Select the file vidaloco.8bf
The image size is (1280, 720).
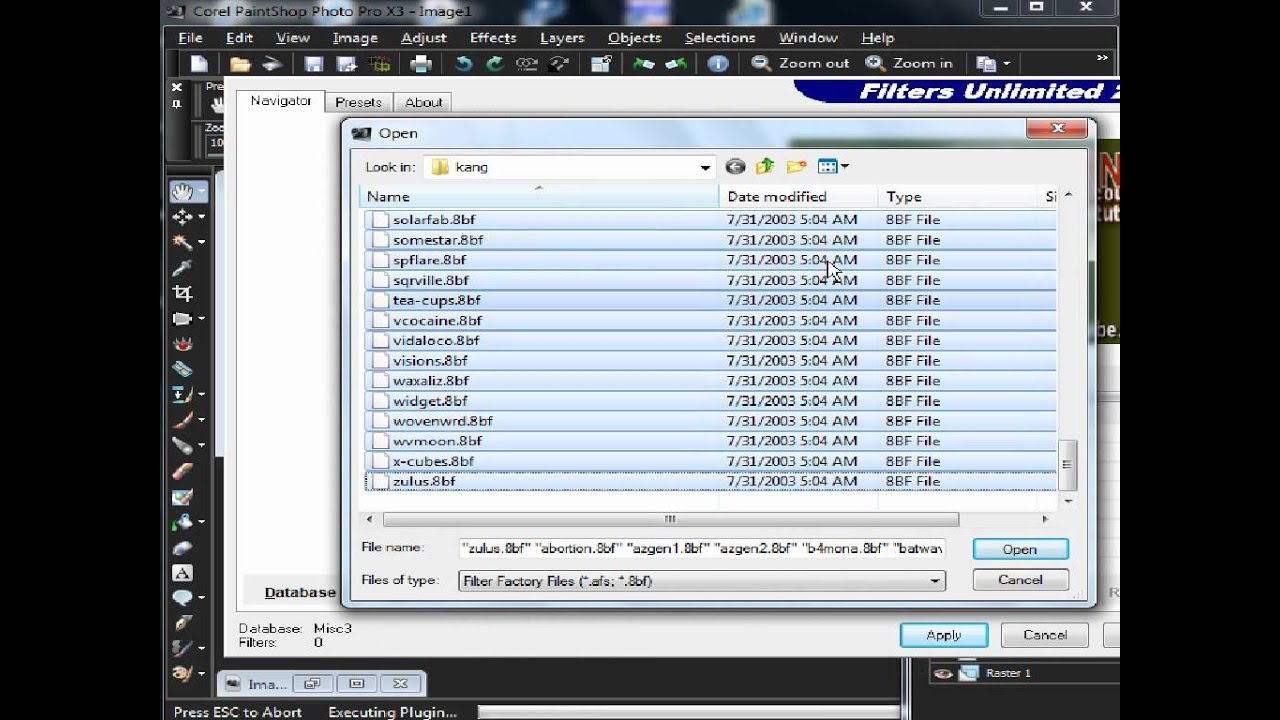click(x=436, y=340)
